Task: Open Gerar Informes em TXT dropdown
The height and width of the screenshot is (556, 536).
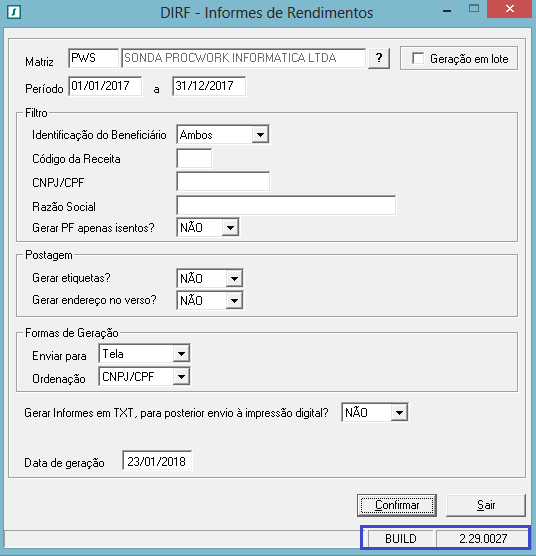Action: [399, 413]
